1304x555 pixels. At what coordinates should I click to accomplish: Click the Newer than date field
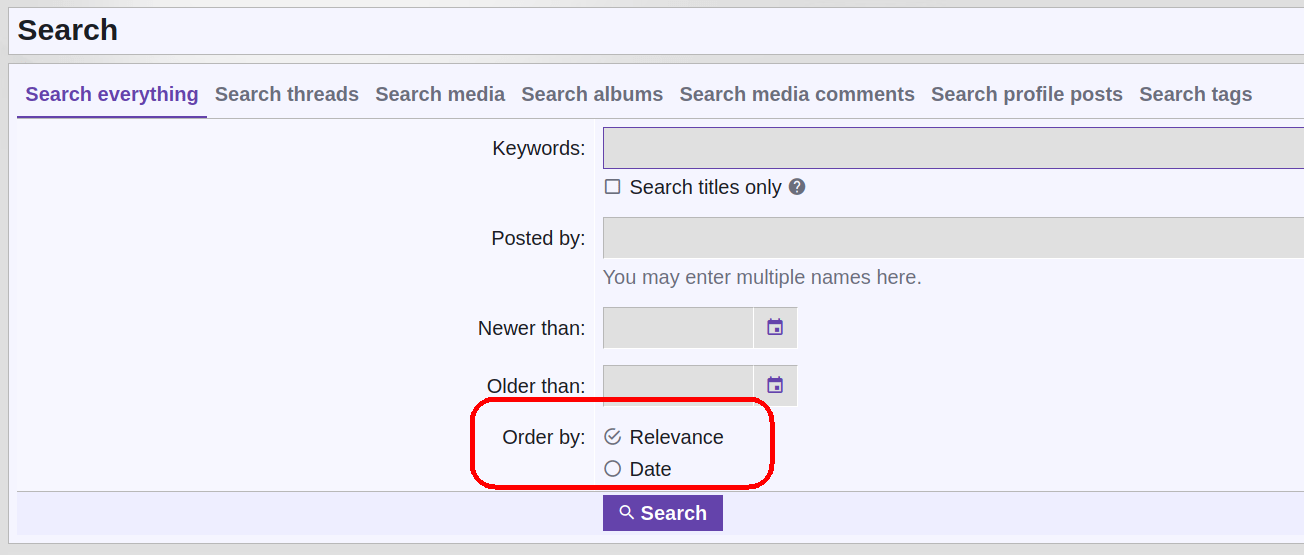(x=678, y=328)
